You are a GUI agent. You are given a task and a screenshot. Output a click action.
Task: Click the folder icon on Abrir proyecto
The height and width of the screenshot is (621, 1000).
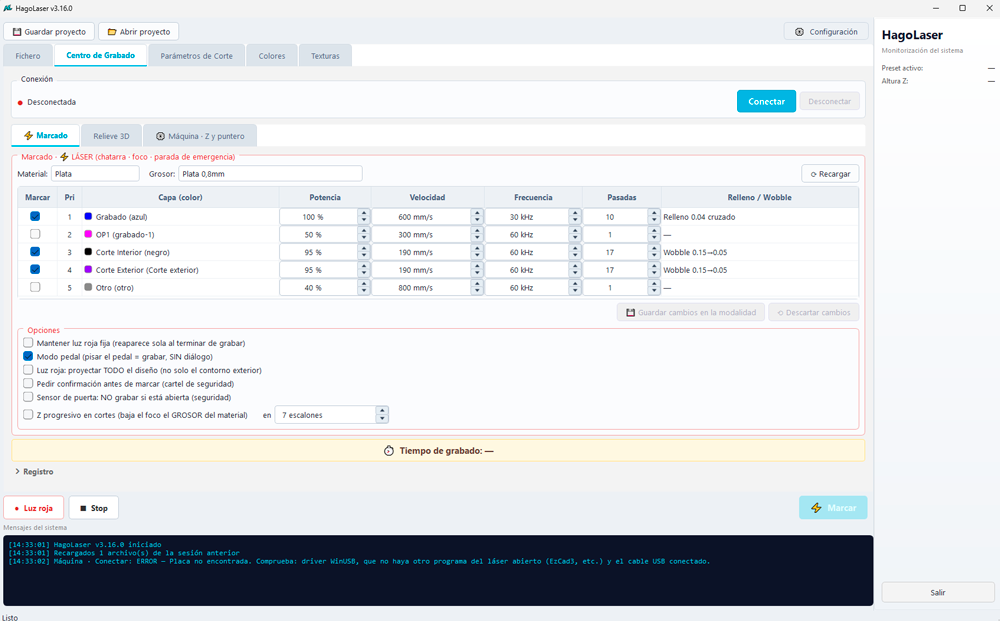click(x=112, y=32)
